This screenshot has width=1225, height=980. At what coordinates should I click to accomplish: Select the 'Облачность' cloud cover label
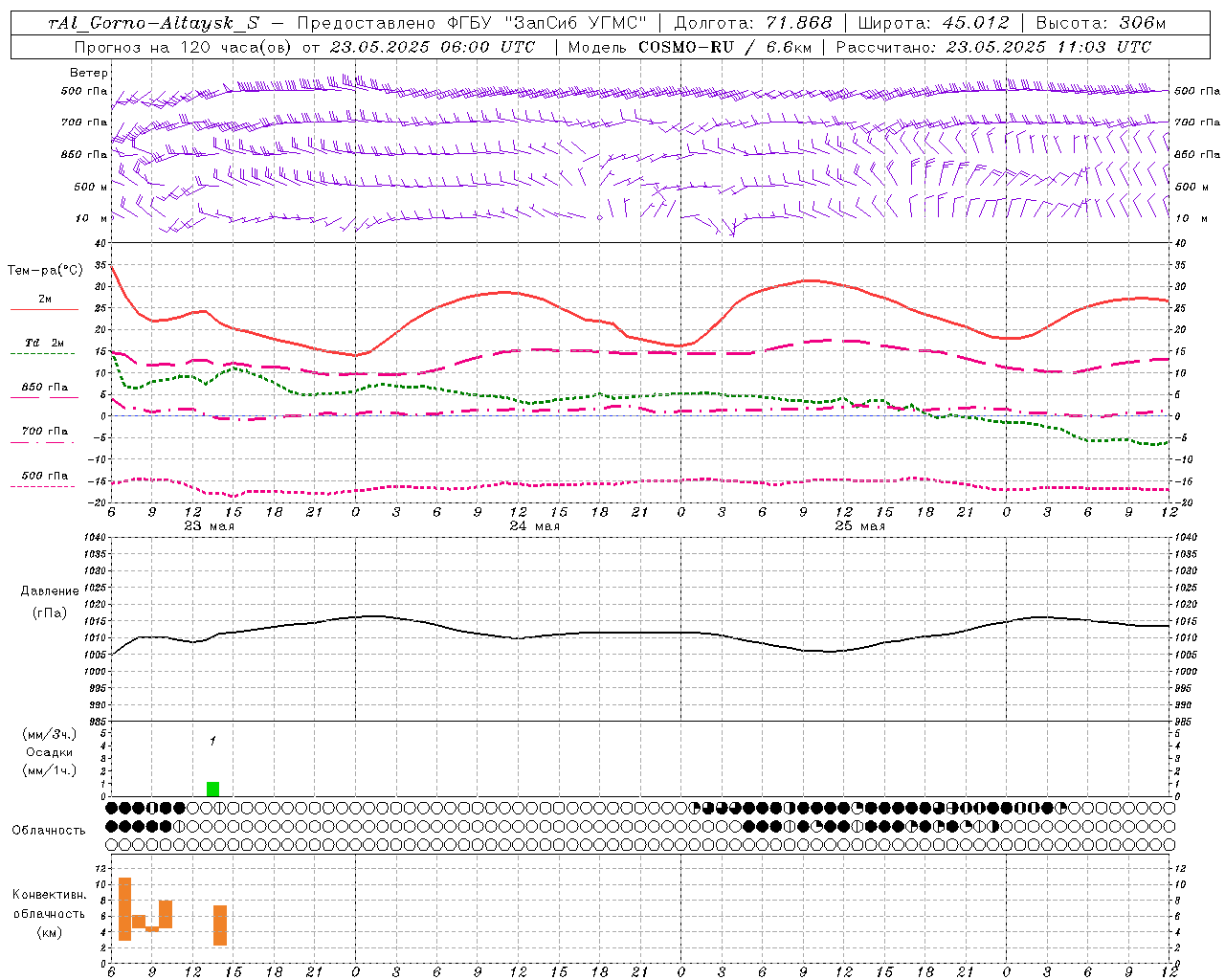point(49,830)
